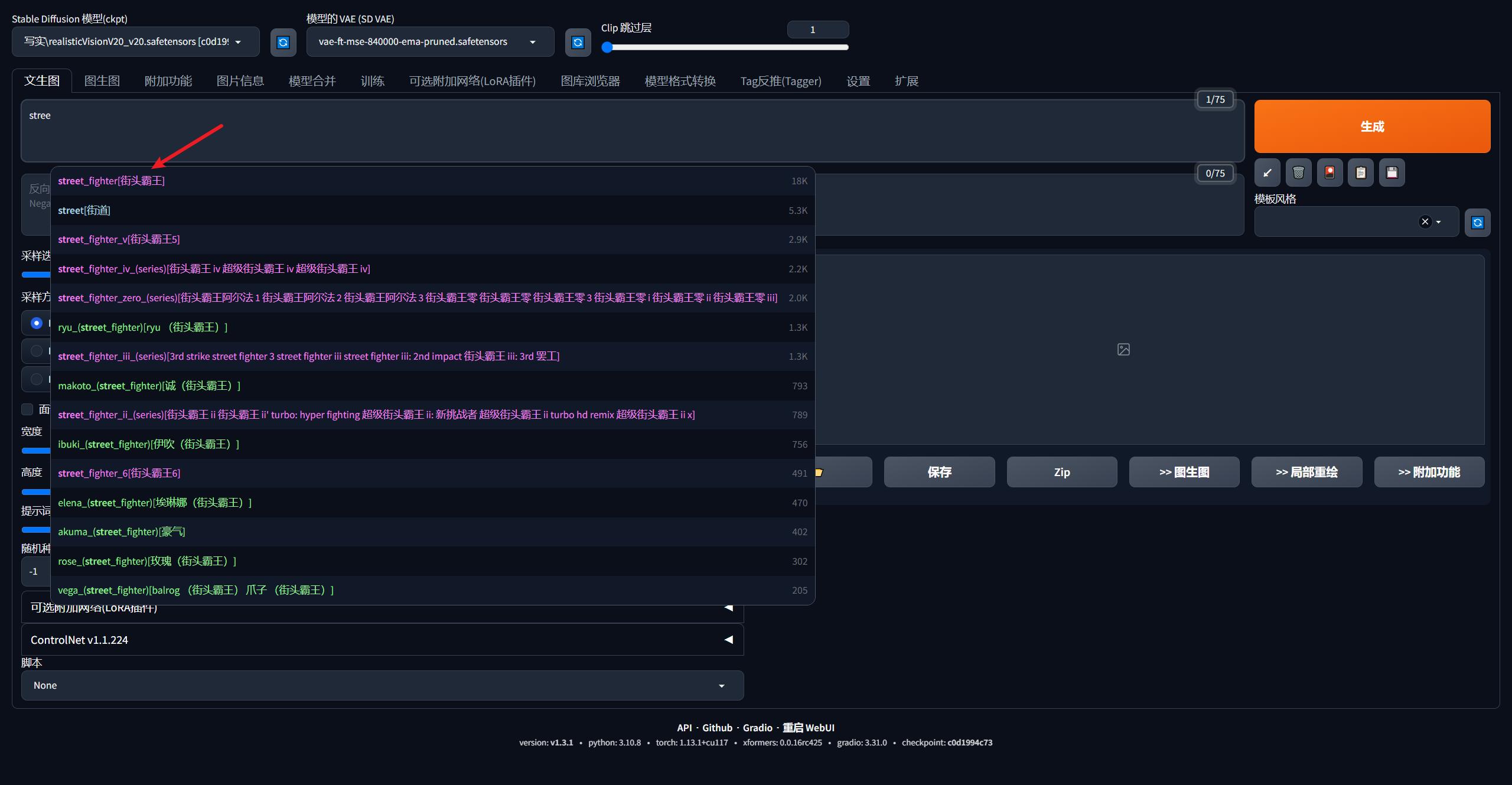Viewport: 1512px width, 785px height.
Task: Click the floppy disk save-style icon
Action: click(1392, 172)
